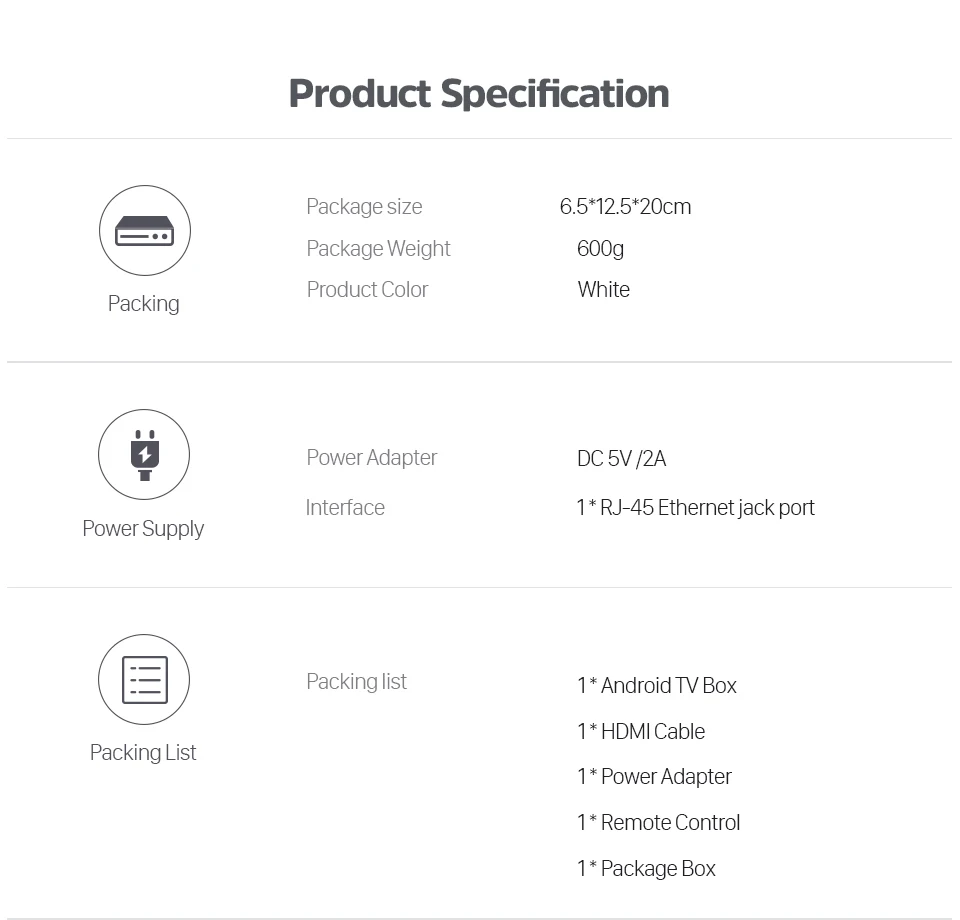Click the Power Adapter spec label
Viewport: 960px width, 920px height.
pyautogui.click(x=371, y=457)
